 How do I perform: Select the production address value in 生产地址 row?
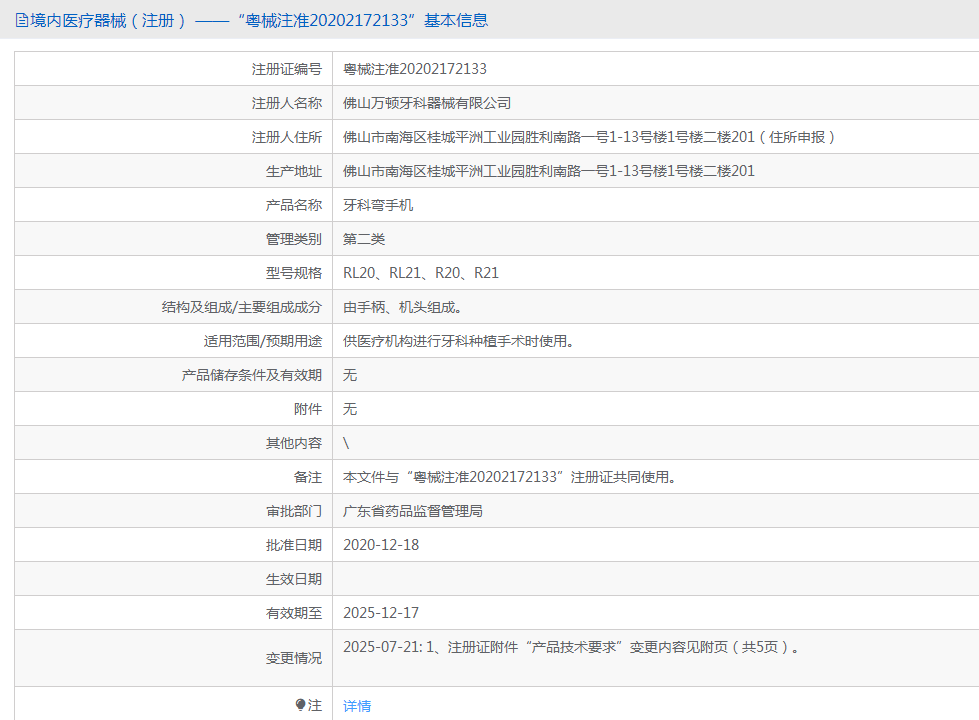pos(549,171)
